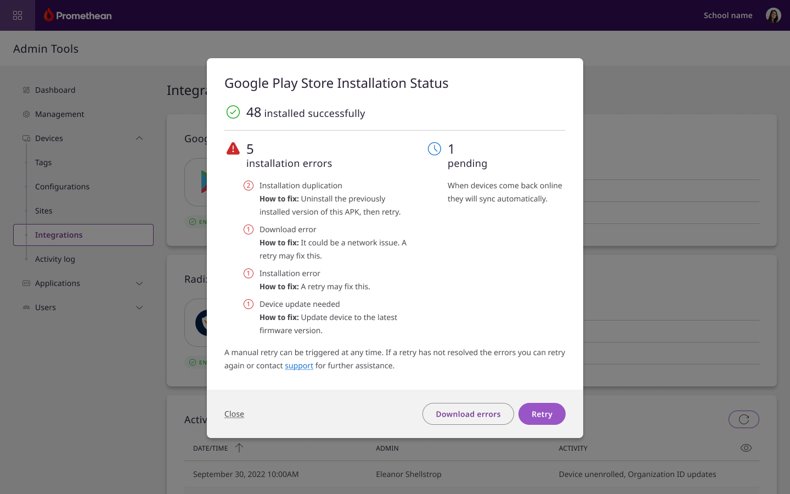The height and width of the screenshot is (494, 790).
Task: Open the Applications menu item
Action: tap(57, 283)
